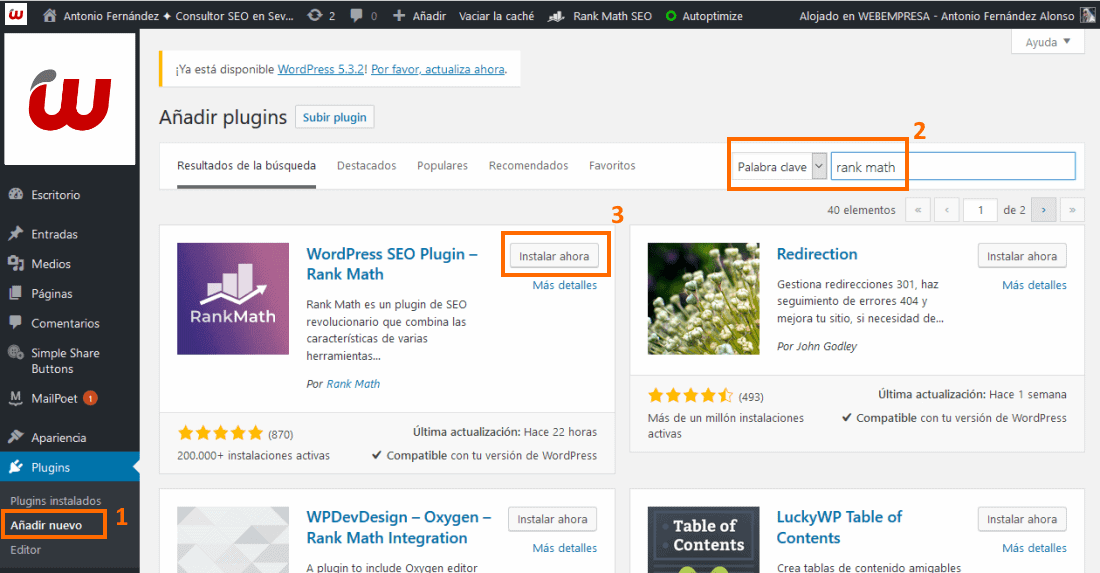The height and width of the screenshot is (573, 1100).
Task: Click the Apariencia brush icon
Action: (x=16, y=437)
